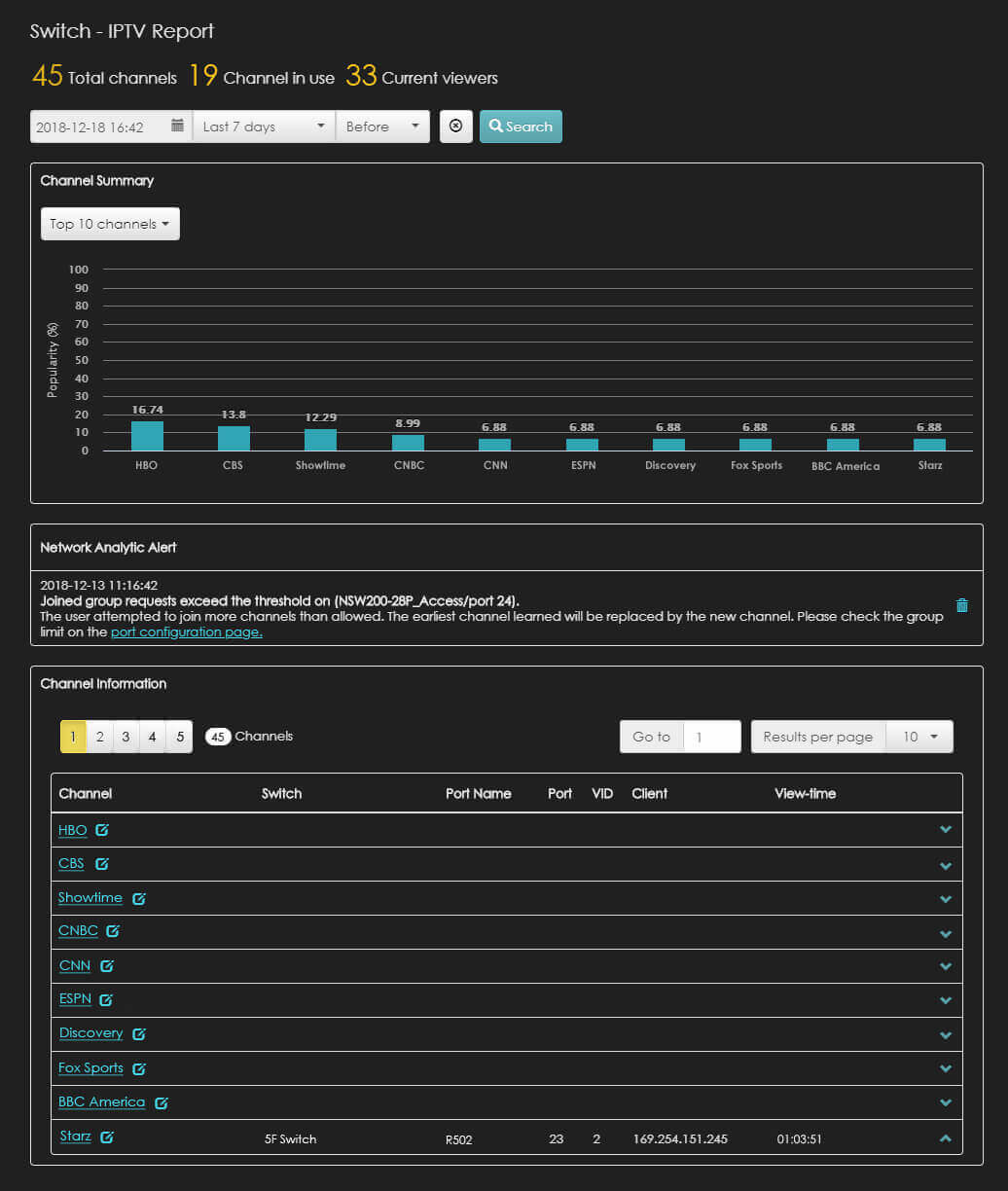The height and width of the screenshot is (1191, 1008).
Task: Open the BBC America channel link
Action: [x=102, y=1101]
